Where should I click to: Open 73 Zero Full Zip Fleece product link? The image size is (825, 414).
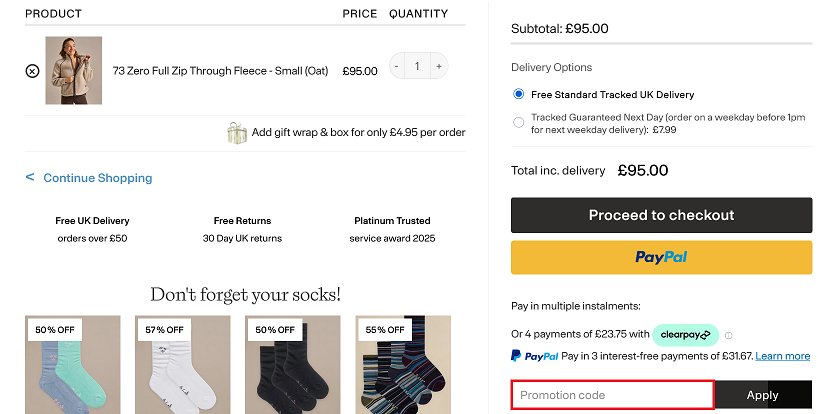coord(220,71)
